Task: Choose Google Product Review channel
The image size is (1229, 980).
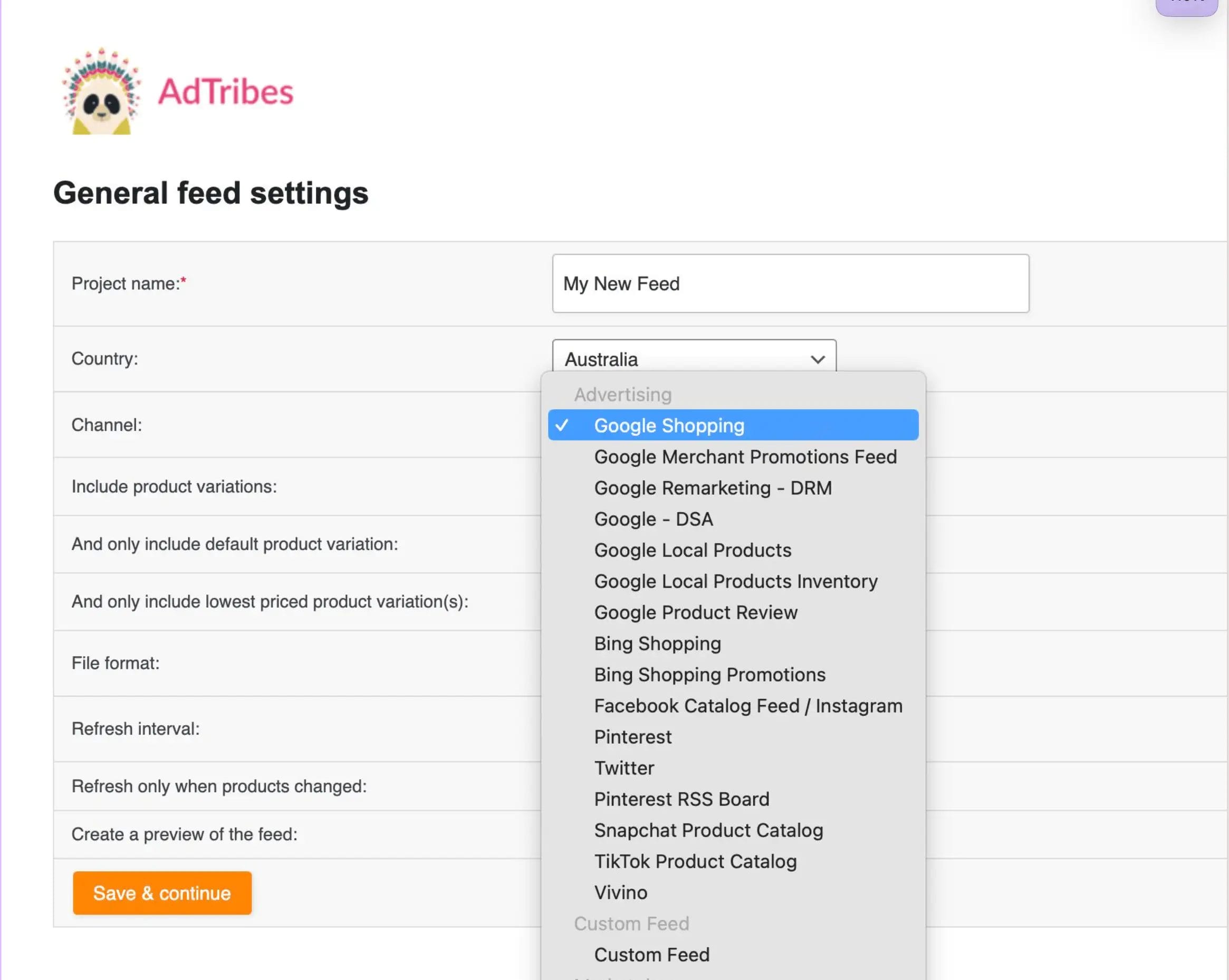Action: 695,612
